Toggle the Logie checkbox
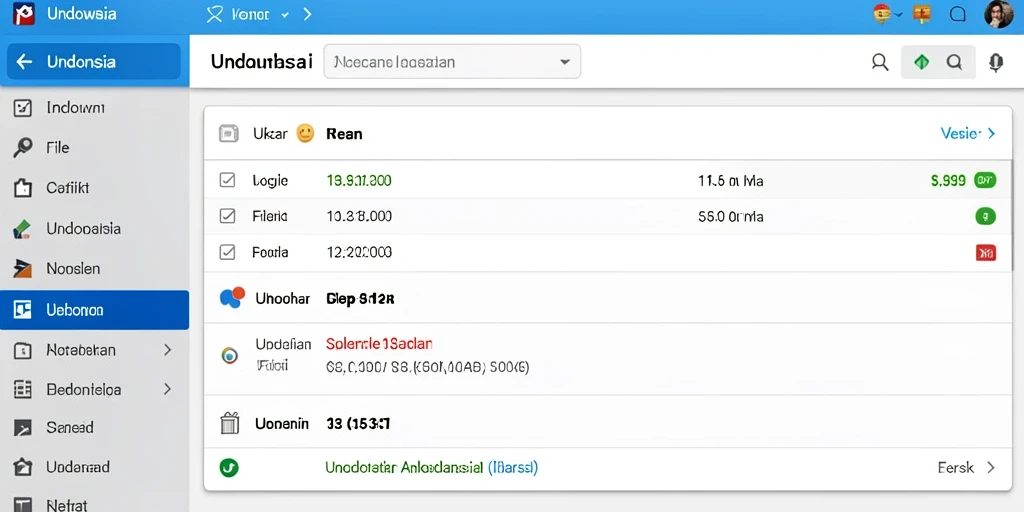 pos(227,180)
